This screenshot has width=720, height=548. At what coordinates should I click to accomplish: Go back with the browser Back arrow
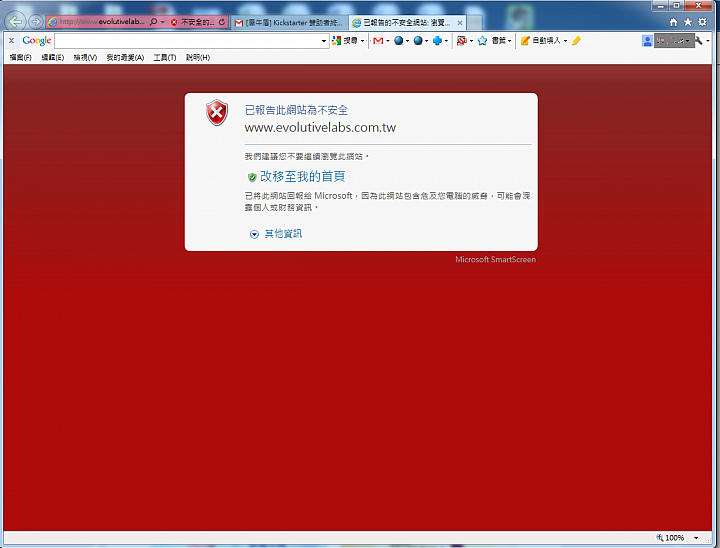pos(15,22)
